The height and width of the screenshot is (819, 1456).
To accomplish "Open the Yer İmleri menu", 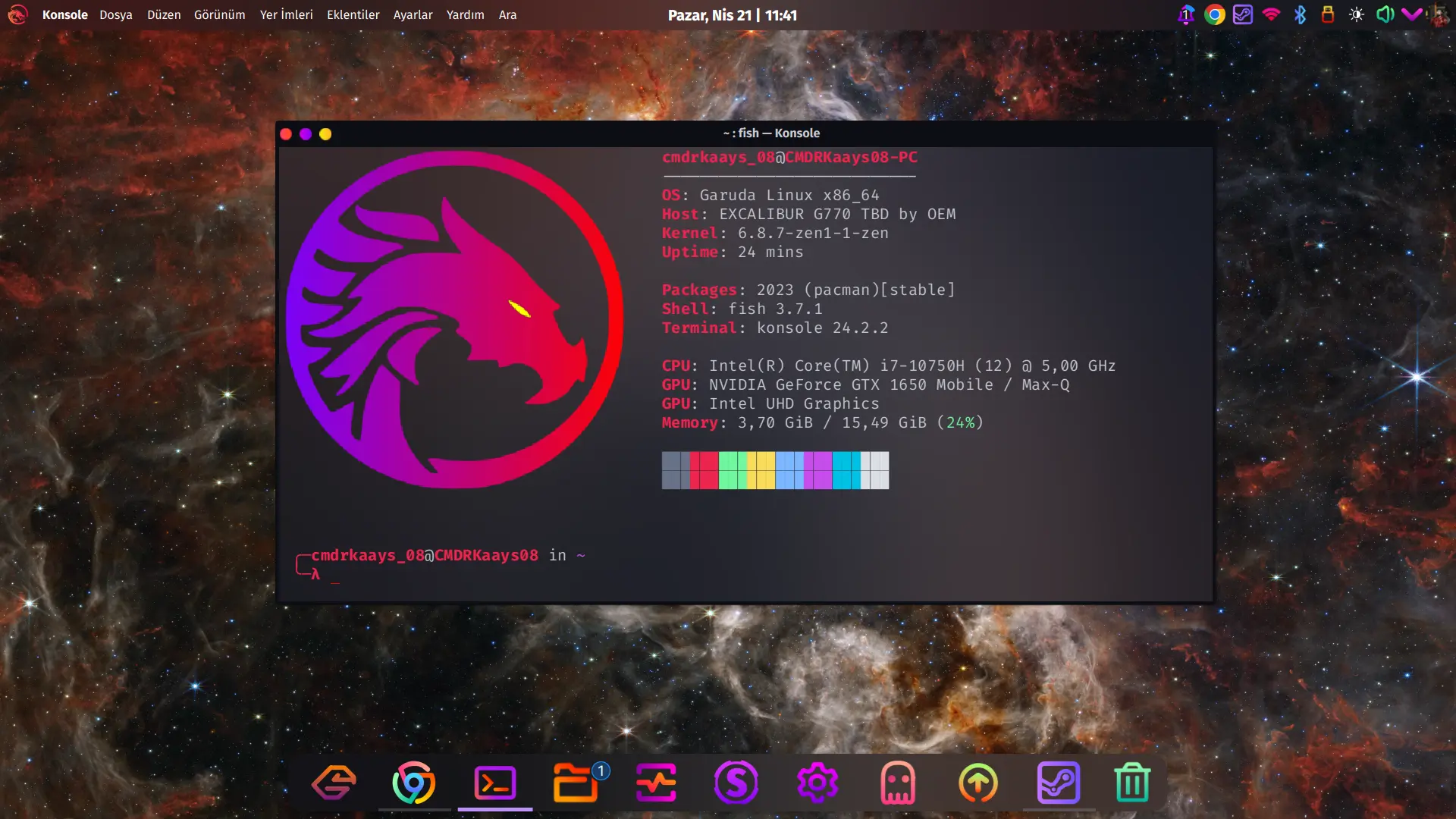I will [286, 15].
